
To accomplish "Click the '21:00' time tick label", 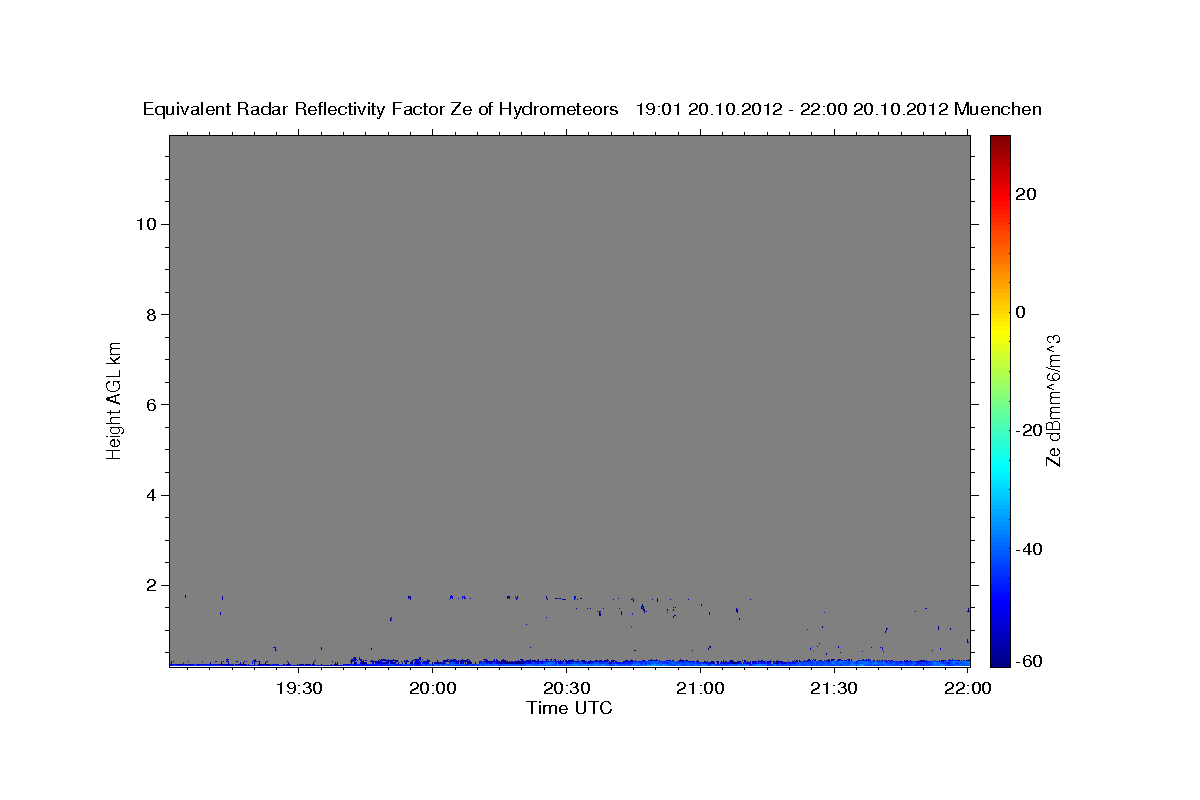I will click(700, 688).
